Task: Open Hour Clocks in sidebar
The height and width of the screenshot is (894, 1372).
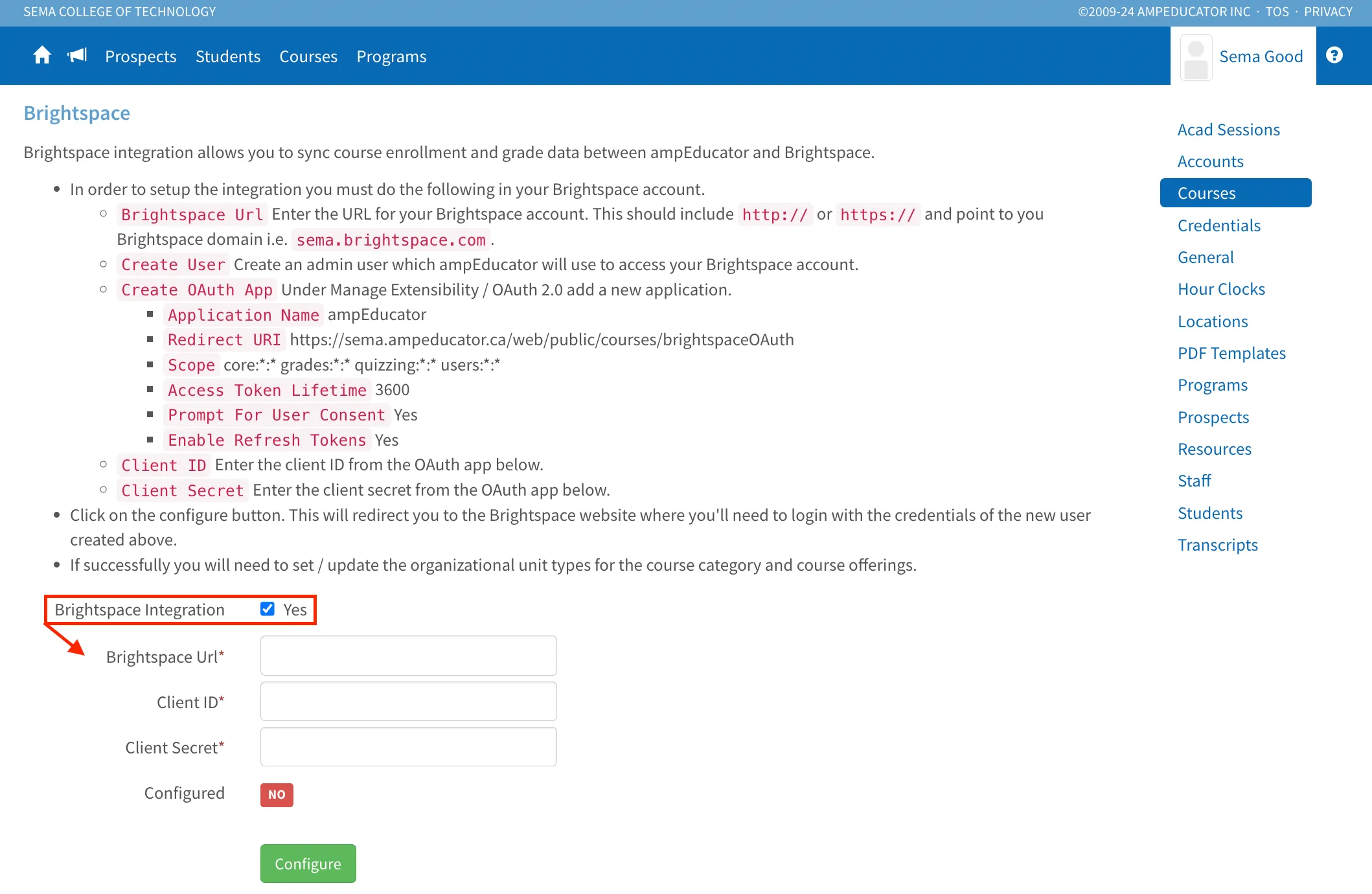Action: (x=1221, y=289)
